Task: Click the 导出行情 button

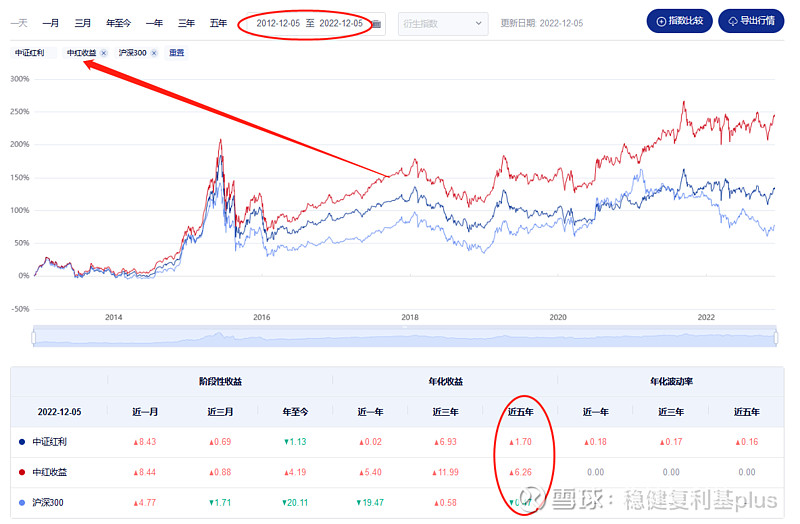Action: (x=751, y=21)
